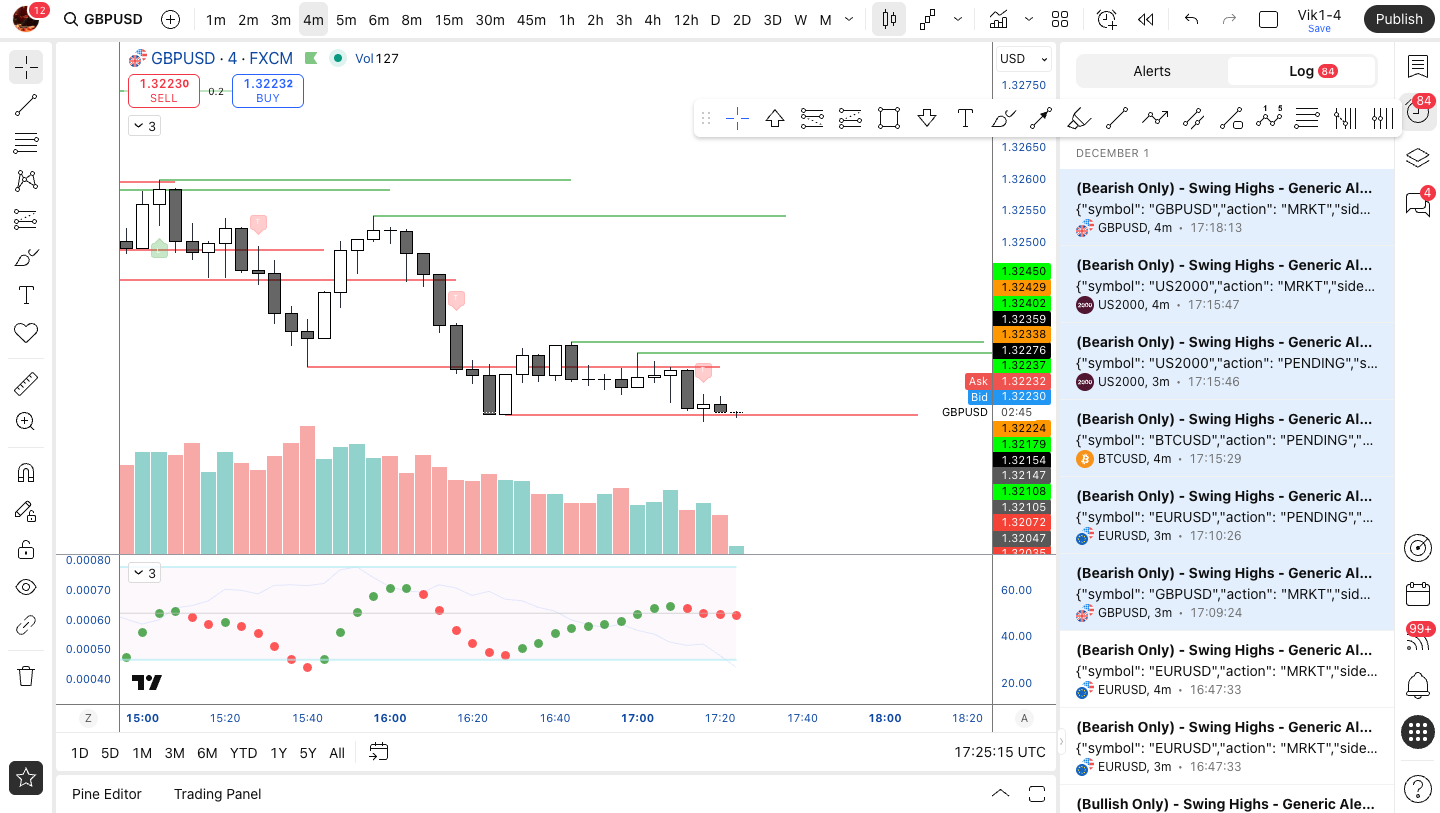Click the compare or add symbol plus icon
This screenshot has height=813, width=1440.
(170, 19)
